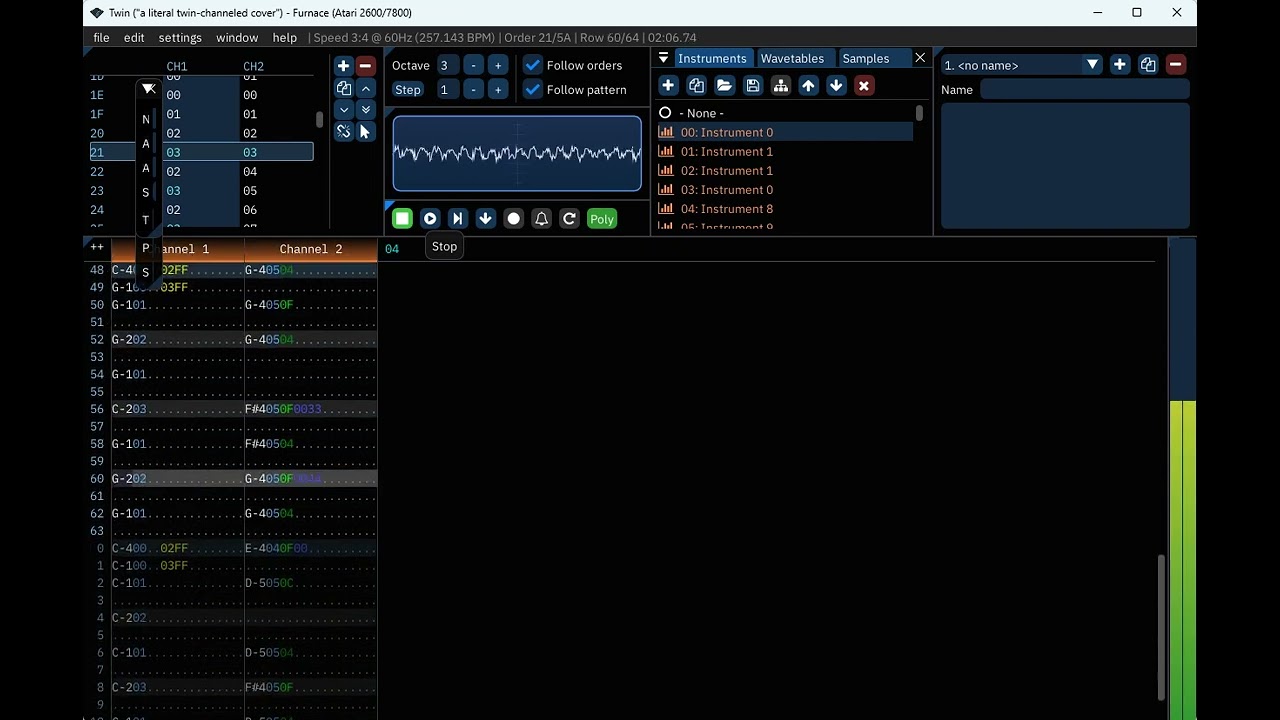Toggle instrument folder view hierarchy icon
The width and height of the screenshot is (1280, 720).
[x=780, y=86]
